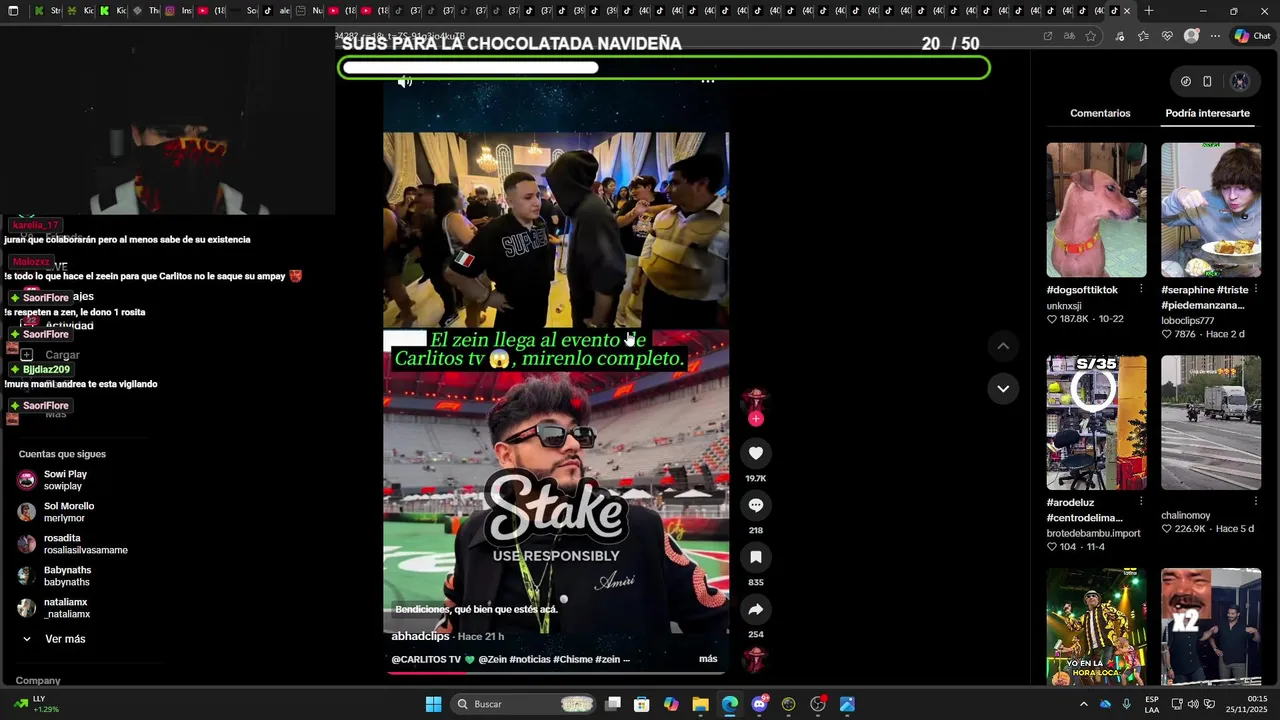Image resolution: width=1280 pixels, height=720 pixels.
Task: Open the hora loca video thumbnail
Action: [1096, 627]
